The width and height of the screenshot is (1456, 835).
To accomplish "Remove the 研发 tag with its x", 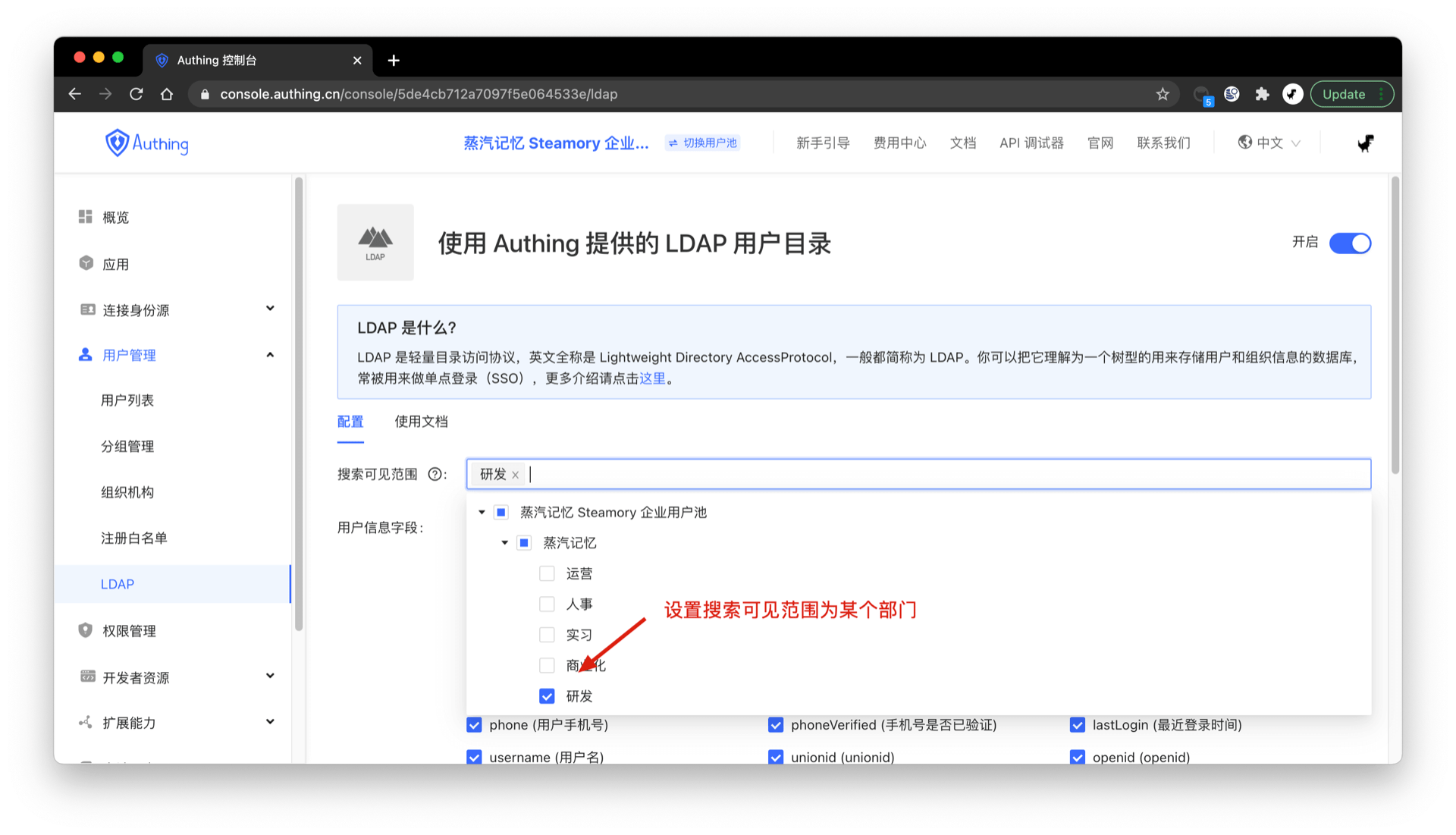I will click(x=516, y=475).
